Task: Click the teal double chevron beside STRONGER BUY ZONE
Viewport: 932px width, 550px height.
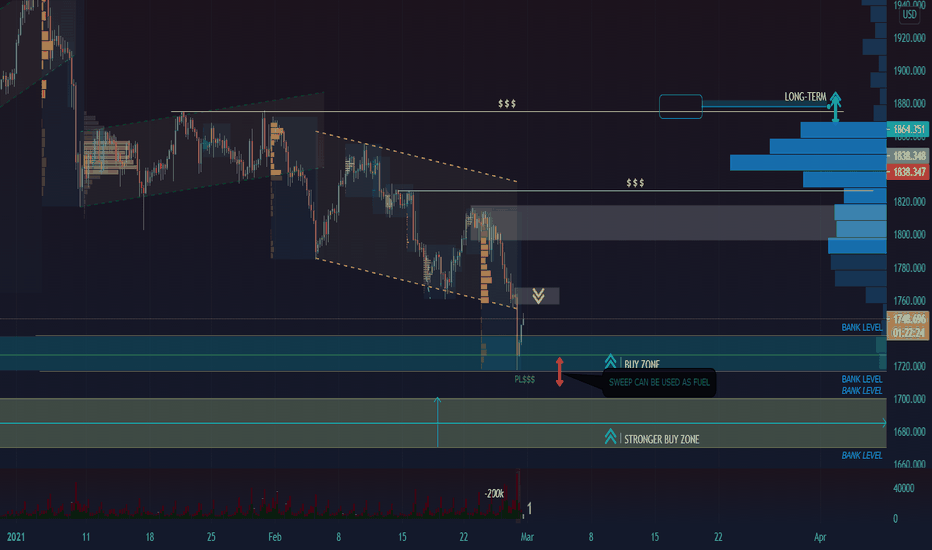Action: pos(610,436)
